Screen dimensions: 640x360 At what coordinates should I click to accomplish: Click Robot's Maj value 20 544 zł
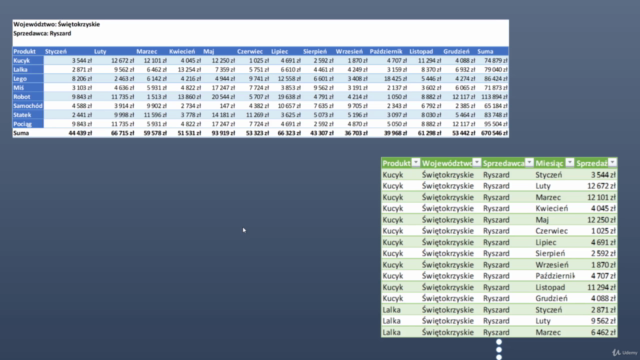point(224,97)
